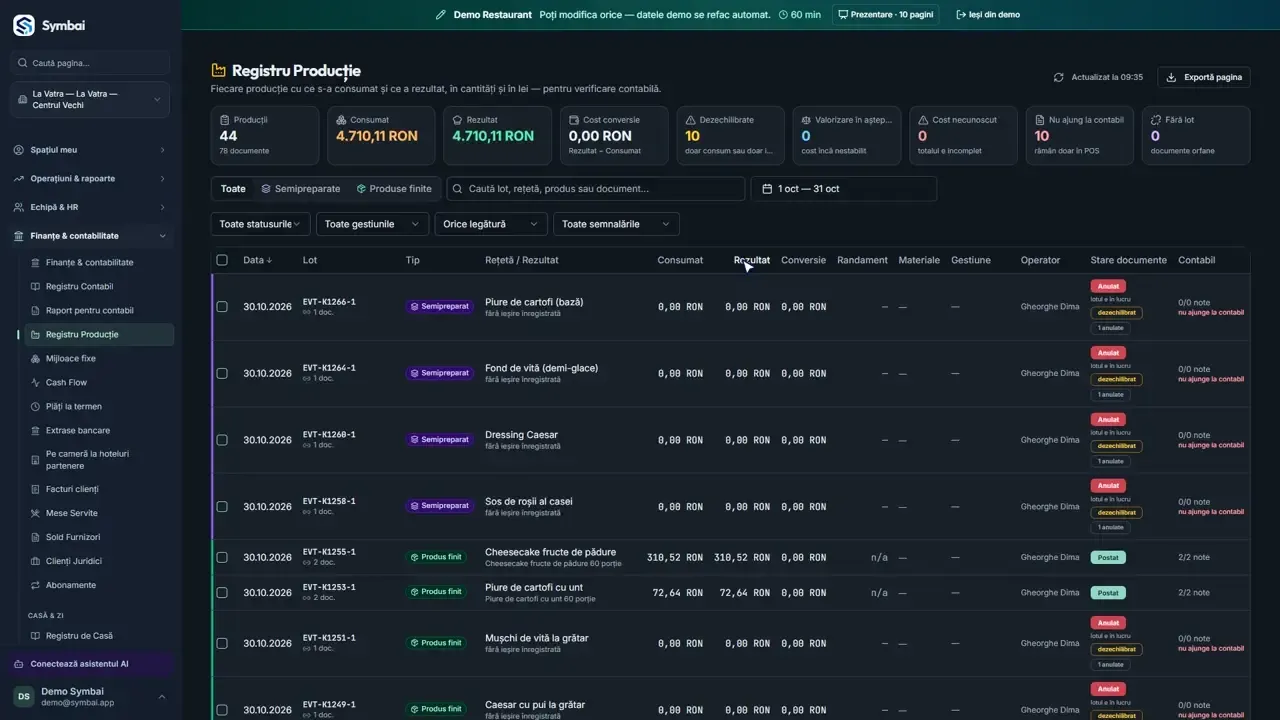The width and height of the screenshot is (1280, 720).
Task: Open the Orice legătură filter dropdown
Action: click(491, 224)
